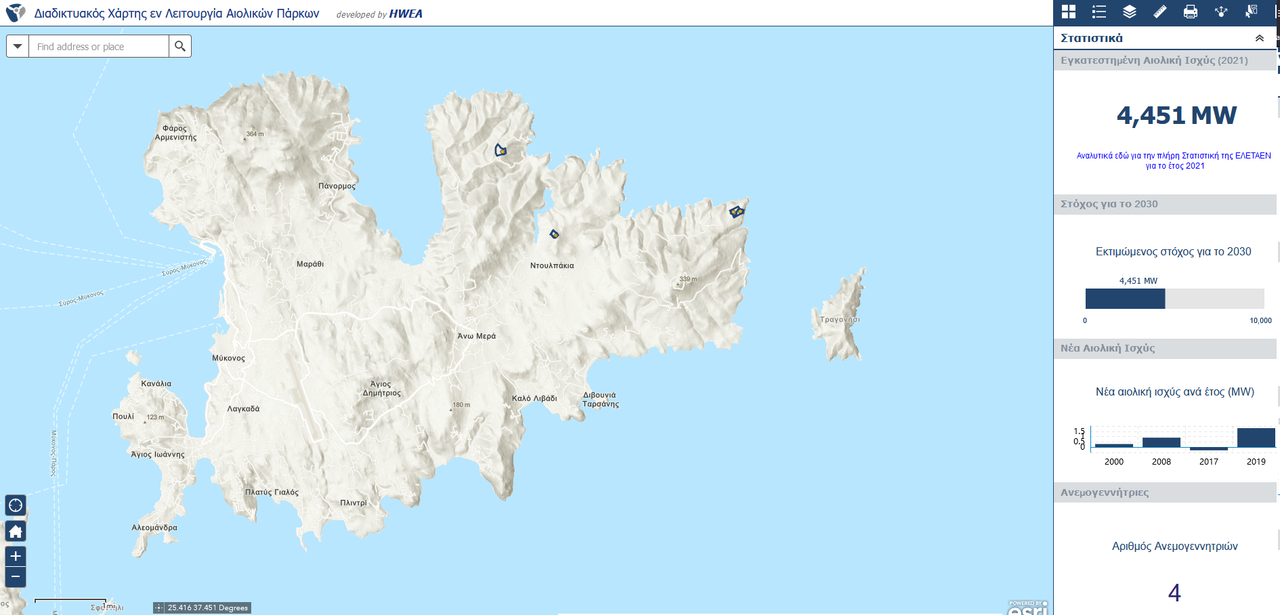Image resolution: width=1280 pixels, height=615 pixels.
Task: Click the Πάνορμος label on map
Action: (337, 186)
